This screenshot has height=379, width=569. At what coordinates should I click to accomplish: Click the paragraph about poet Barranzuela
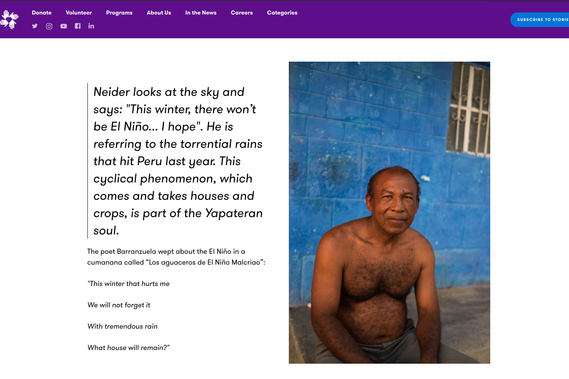coord(176,257)
